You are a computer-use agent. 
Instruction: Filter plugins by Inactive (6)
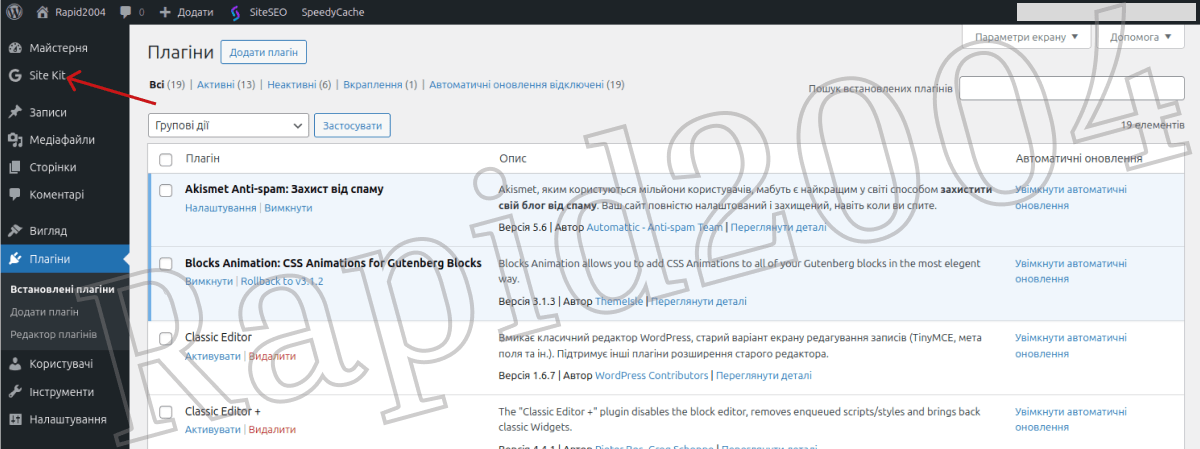coord(298,85)
